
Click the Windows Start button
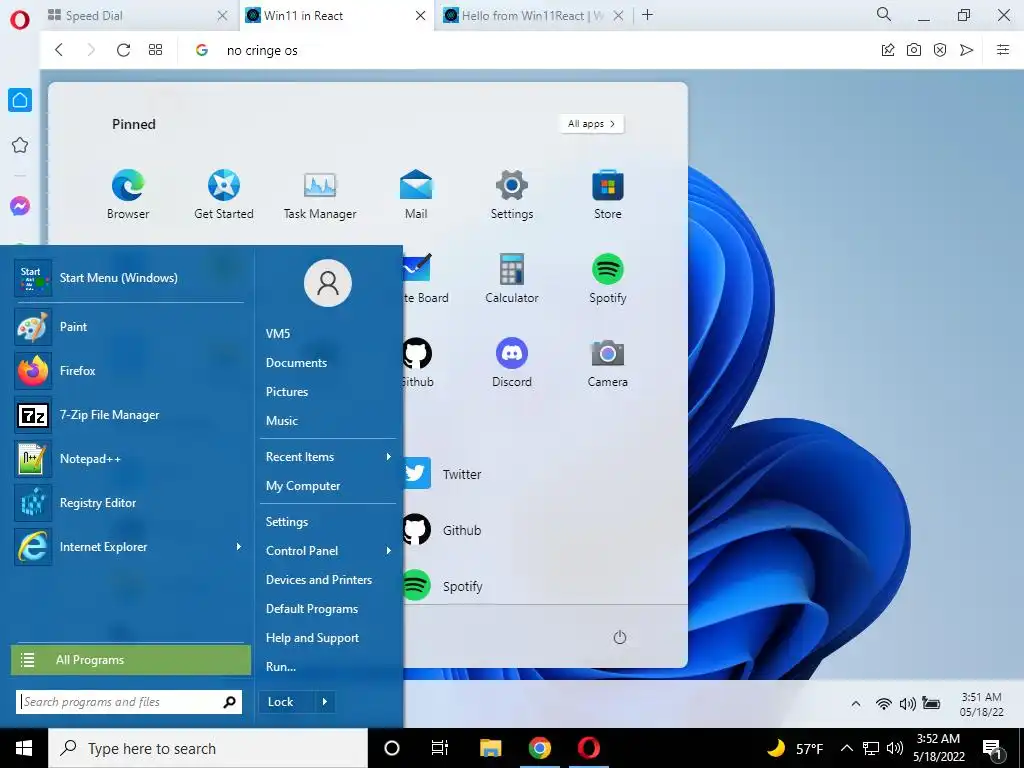click(x=24, y=748)
